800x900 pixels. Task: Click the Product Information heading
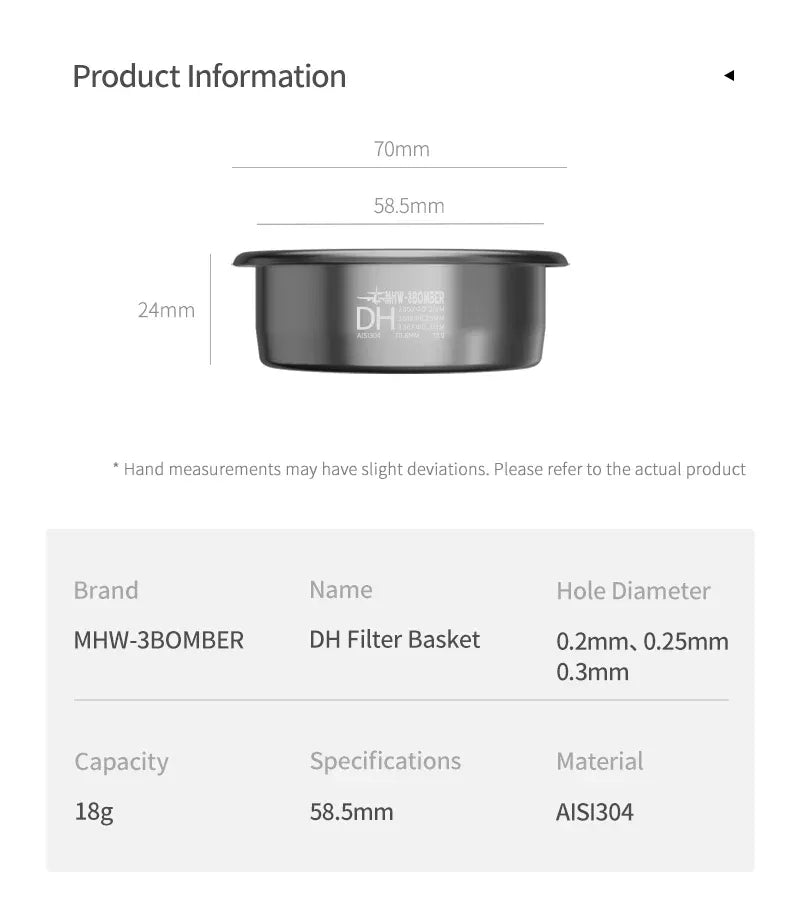pyautogui.click(x=209, y=76)
